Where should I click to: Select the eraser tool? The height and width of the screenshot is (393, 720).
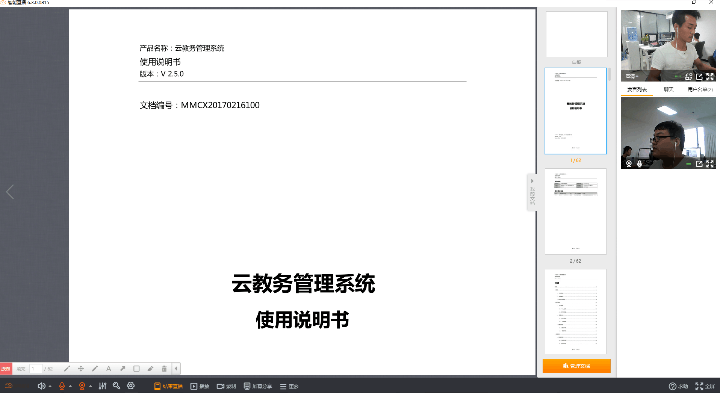[150, 369]
